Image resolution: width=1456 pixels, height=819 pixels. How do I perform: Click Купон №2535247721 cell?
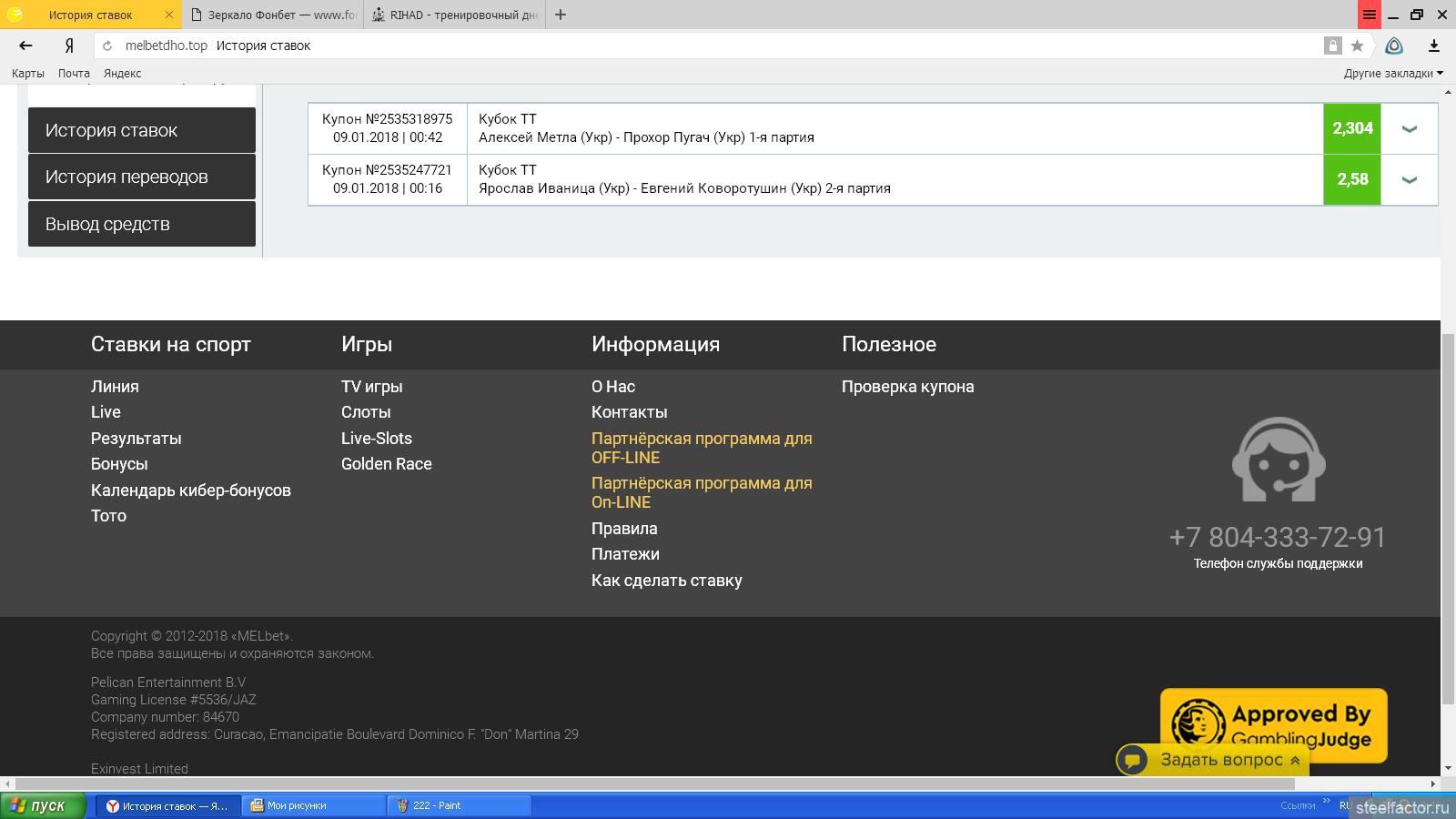tap(388, 179)
